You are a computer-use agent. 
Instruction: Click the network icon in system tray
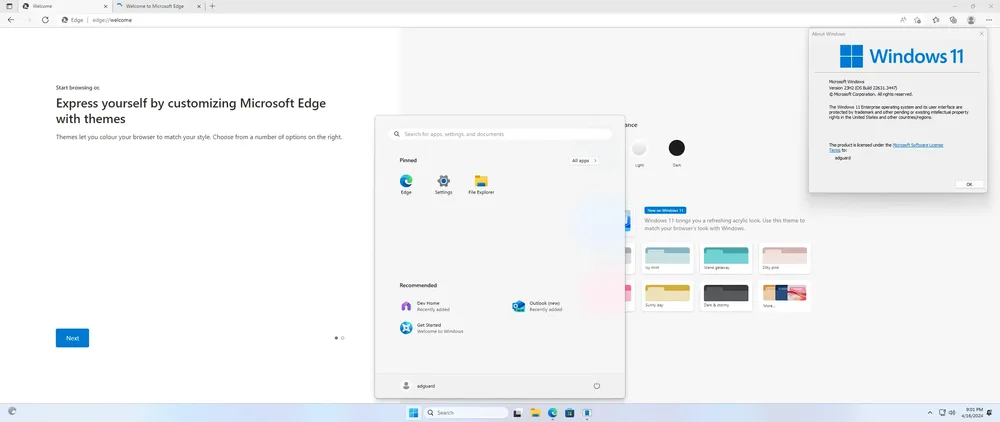click(x=942, y=412)
